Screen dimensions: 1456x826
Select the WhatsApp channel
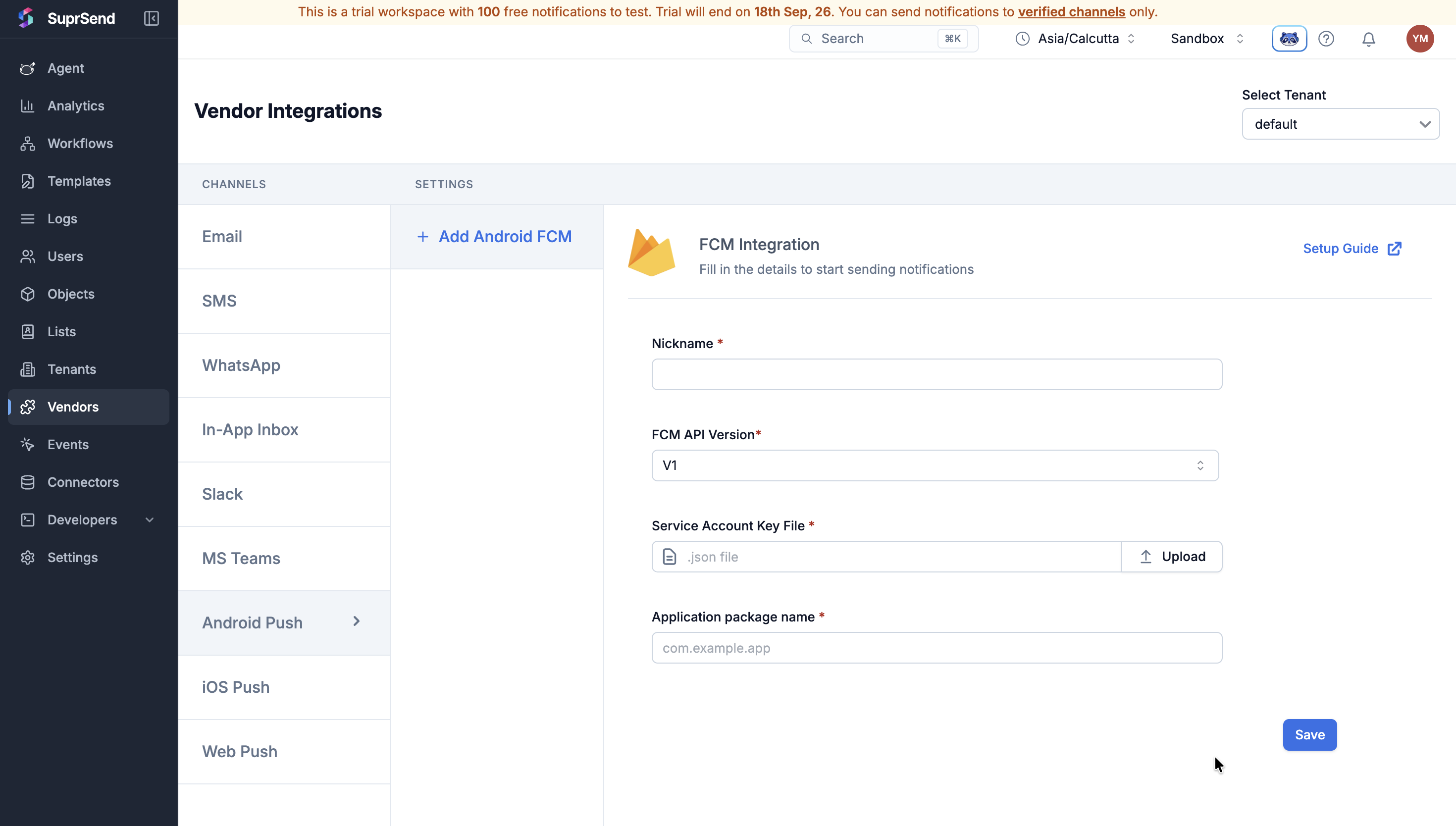pos(284,365)
